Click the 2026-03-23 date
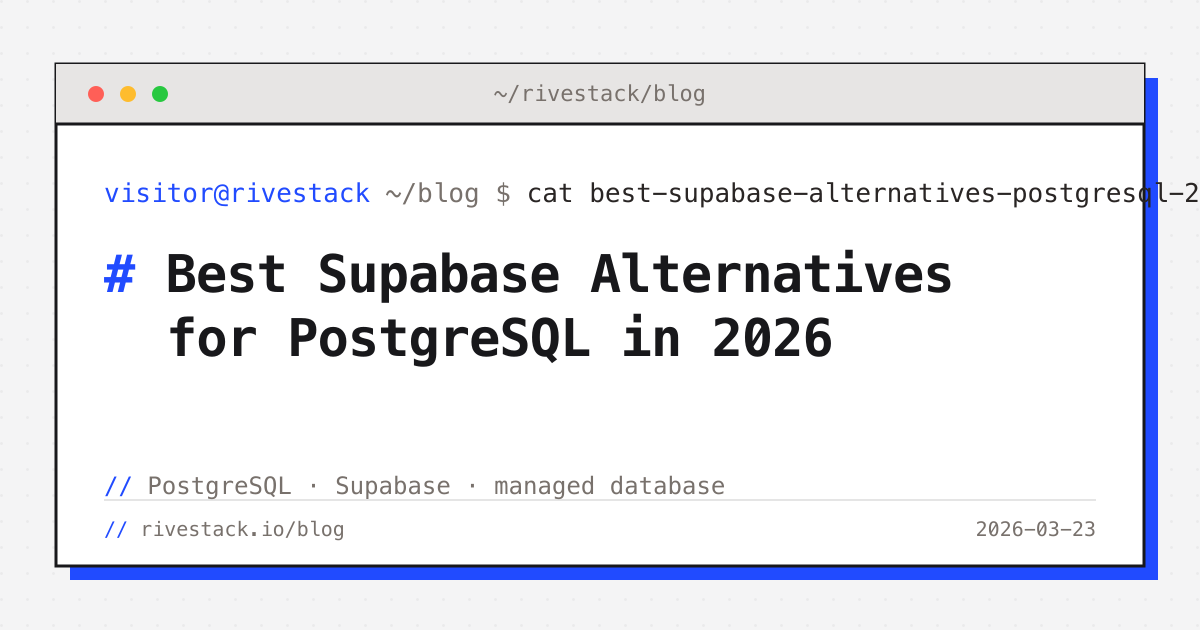Image resolution: width=1200 pixels, height=630 pixels. [x=1036, y=529]
